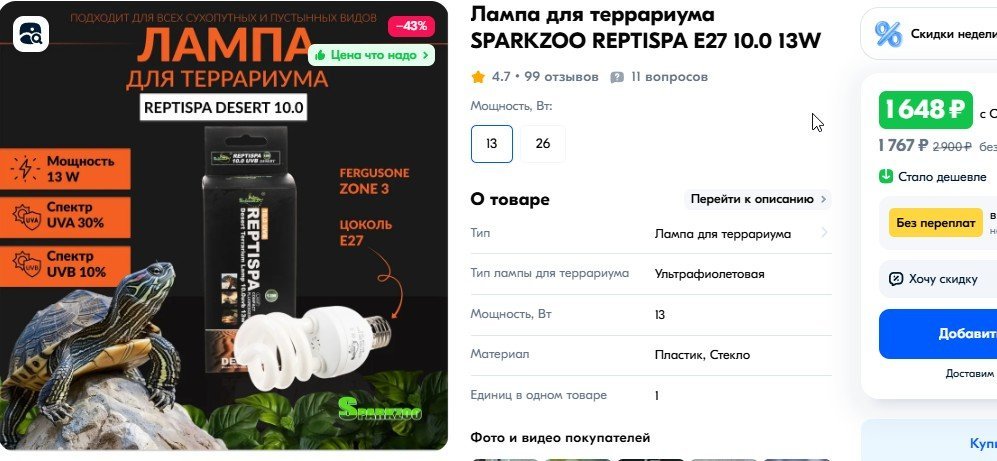
Task: Open the '99 отзывов' reviews link
Action: click(561, 77)
